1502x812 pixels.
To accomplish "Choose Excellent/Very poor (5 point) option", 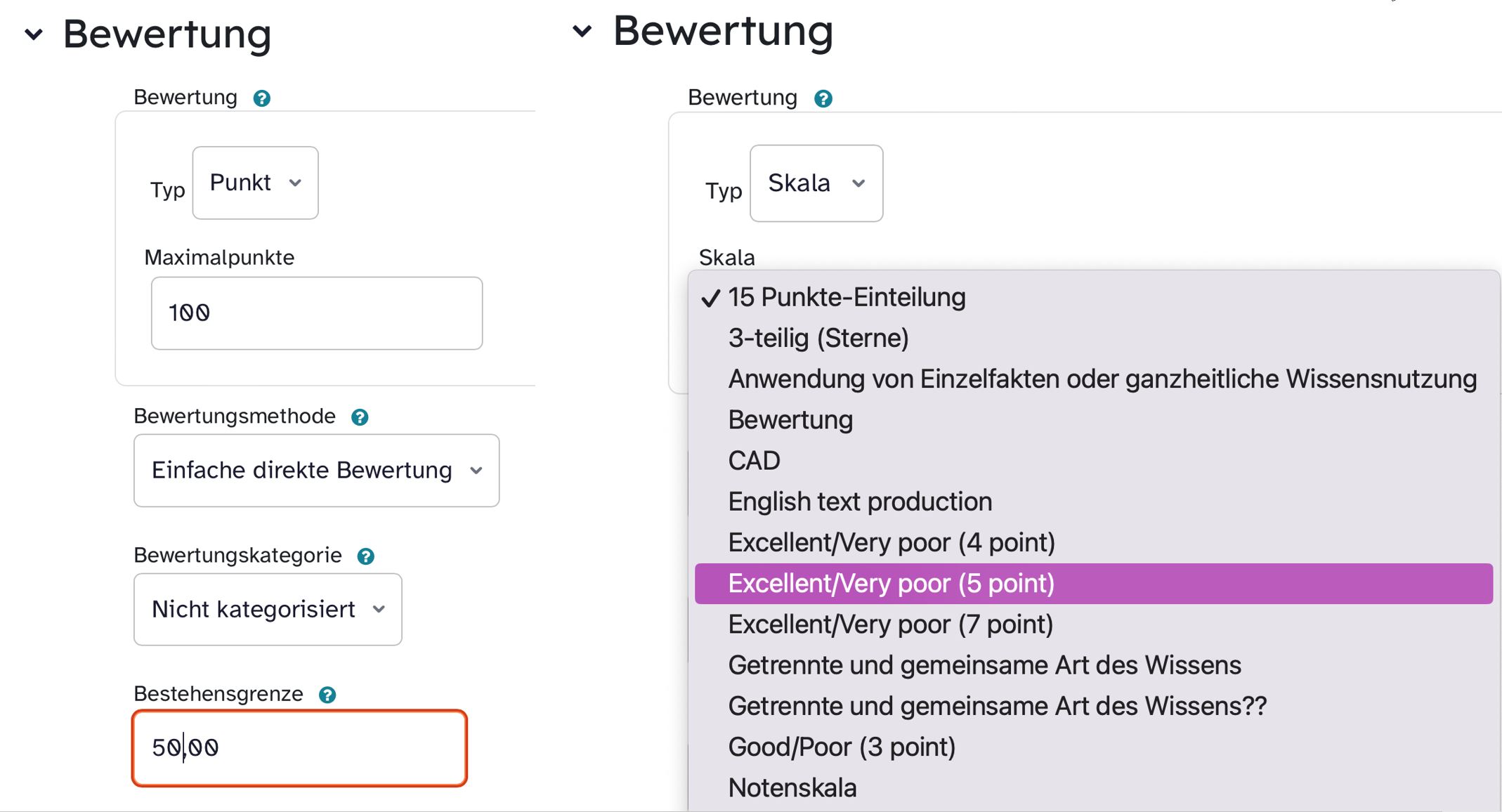I will pyautogui.click(x=891, y=583).
